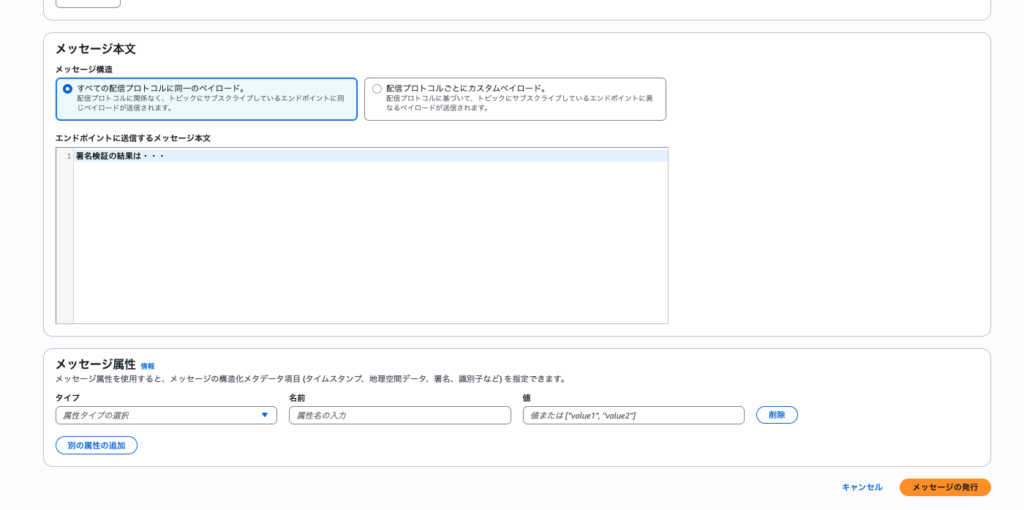
Task: Click line number 1 in the editor gutter
Action: 68,156
